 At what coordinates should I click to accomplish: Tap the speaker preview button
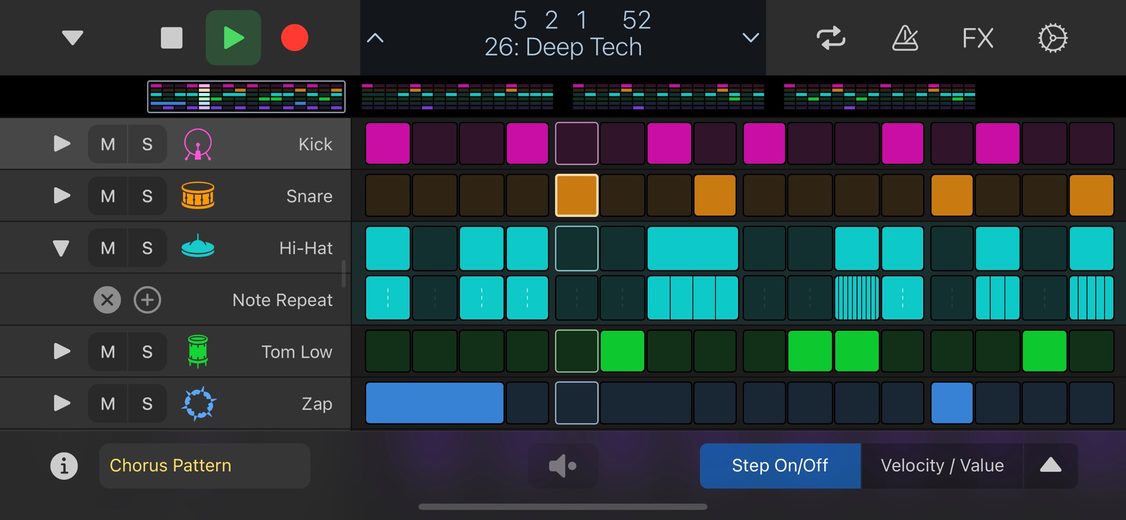pos(562,466)
